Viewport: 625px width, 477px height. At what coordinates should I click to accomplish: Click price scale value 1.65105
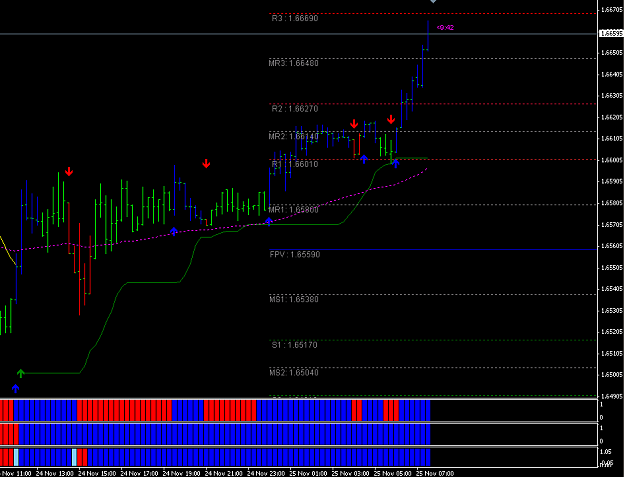(611, 353)
